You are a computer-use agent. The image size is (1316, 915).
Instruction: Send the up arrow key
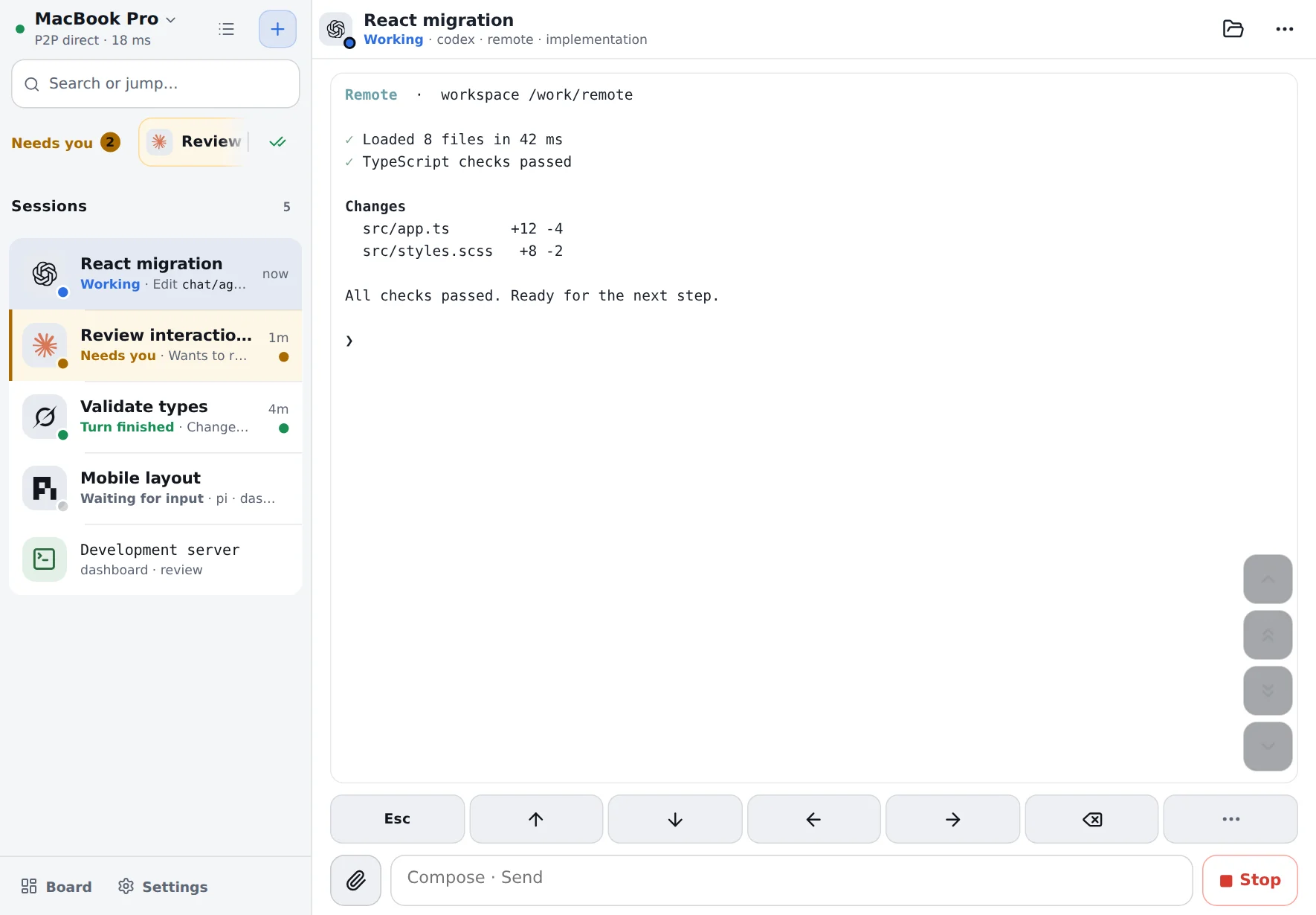click(x=536, y=819)
